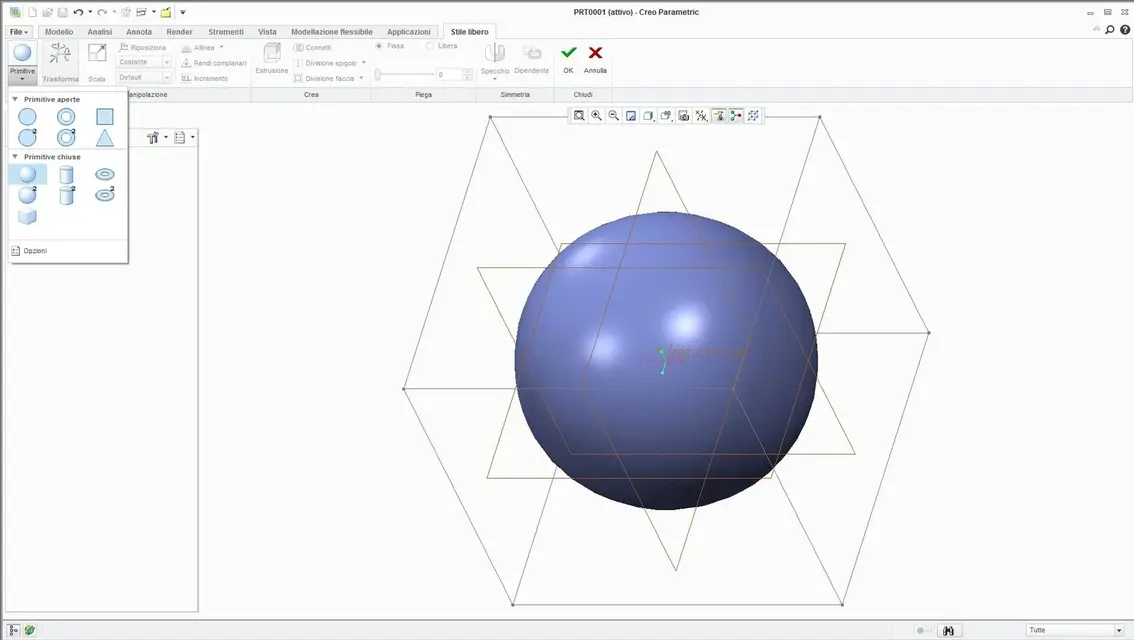Select the closed cylinder primitive

click(66, 174)
